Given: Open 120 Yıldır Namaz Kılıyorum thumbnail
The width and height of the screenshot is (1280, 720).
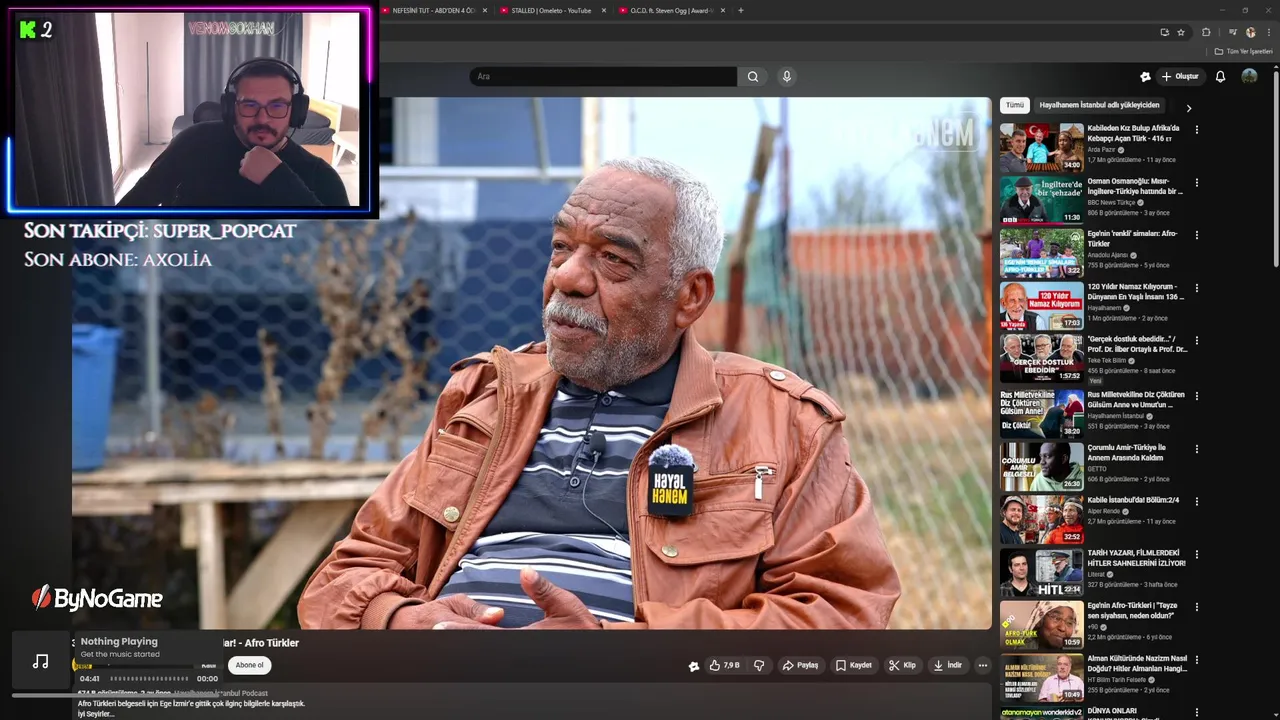Looking at the screenshot, I should [1041, 306].
